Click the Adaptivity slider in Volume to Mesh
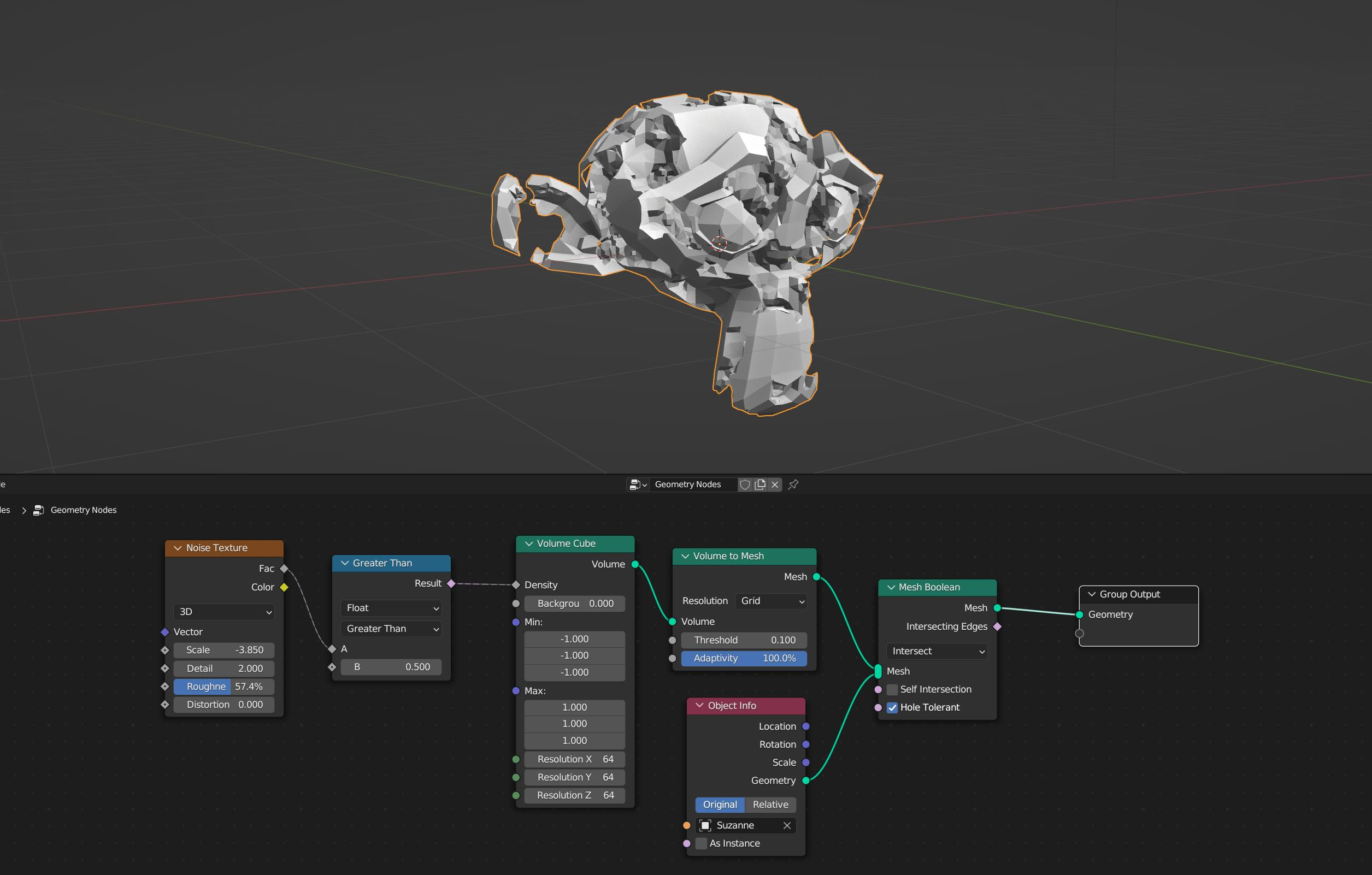This screenshot has height=875, width=1372. [744, 659]
